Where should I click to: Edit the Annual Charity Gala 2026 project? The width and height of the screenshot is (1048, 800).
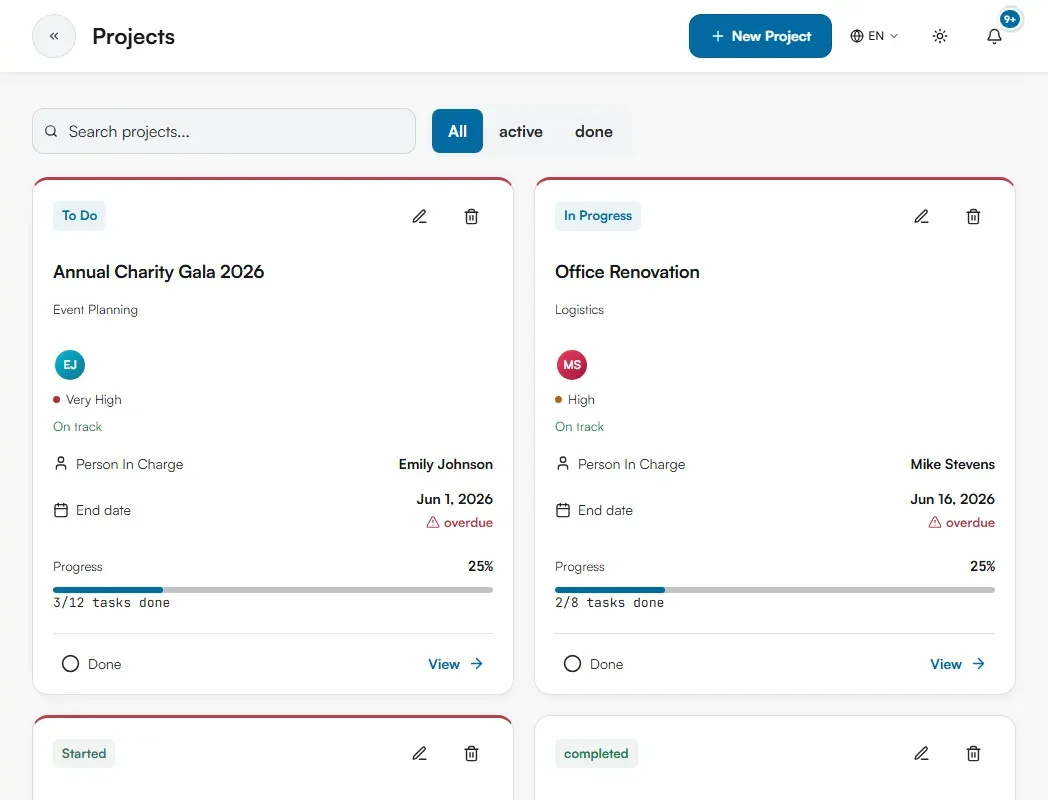point(419,217)
